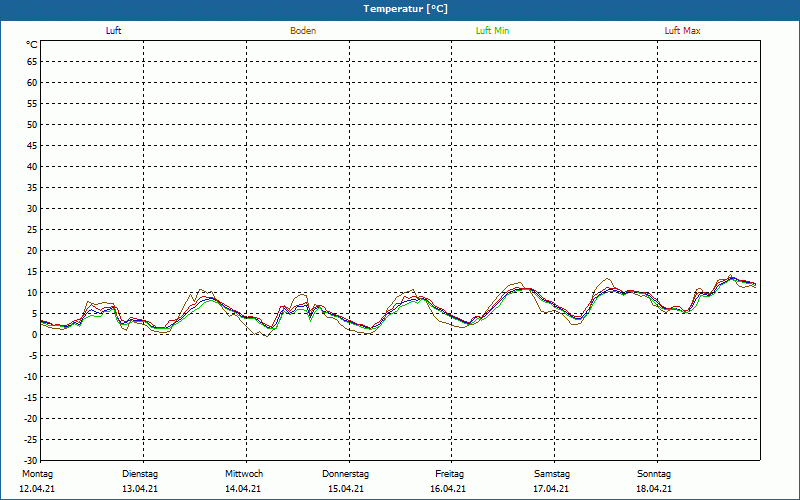800x500 pixels.
Task: Click the -25 value on temperature axis
Action: [x=31, y=439]
